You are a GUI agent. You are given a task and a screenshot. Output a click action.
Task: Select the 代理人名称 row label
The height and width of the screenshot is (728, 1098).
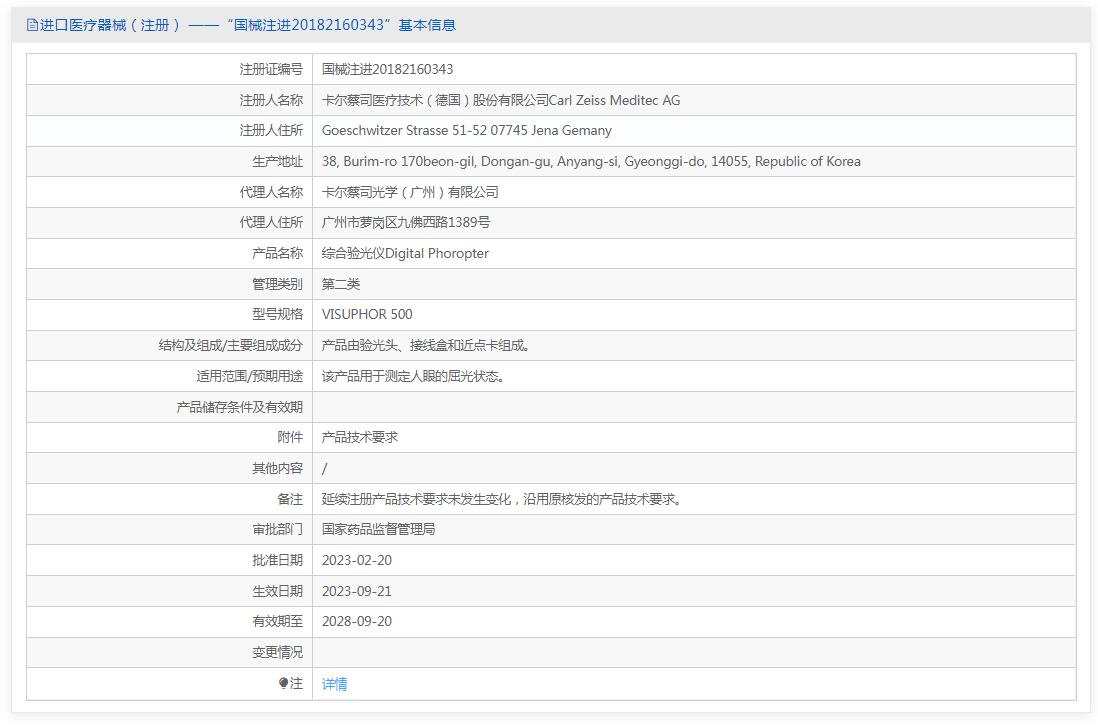pos(271,192)
